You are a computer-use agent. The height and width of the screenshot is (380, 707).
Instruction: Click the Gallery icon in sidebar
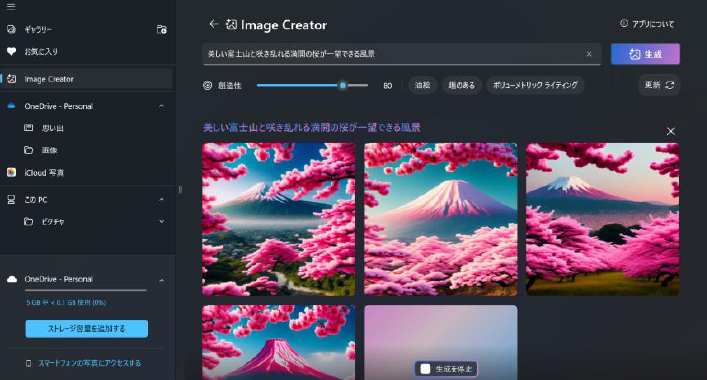[11, 29]
